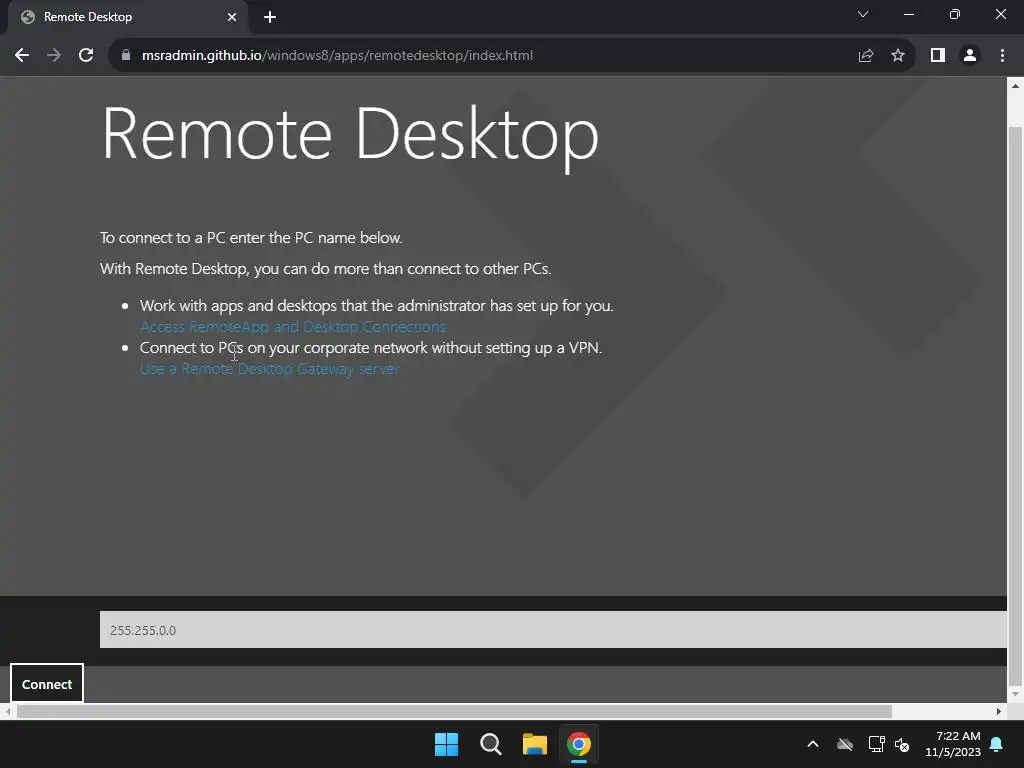Open Access RemoteApp and Desktop Connections link
The width and height of the screenshot is (1024, 768).
tap(293, 327)
